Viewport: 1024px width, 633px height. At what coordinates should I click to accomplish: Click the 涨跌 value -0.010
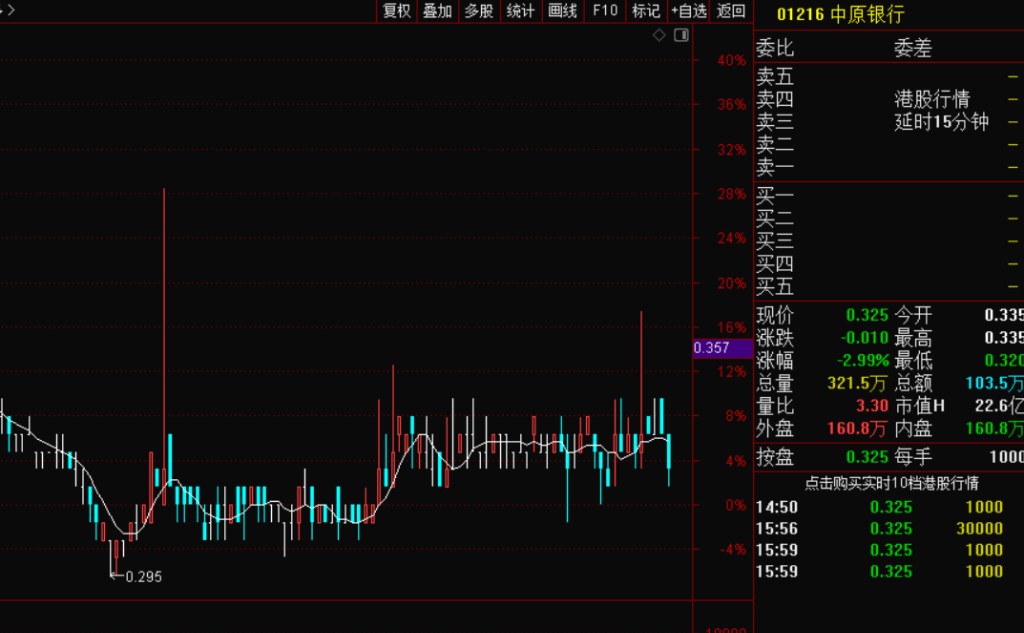(x=864, y=338)
